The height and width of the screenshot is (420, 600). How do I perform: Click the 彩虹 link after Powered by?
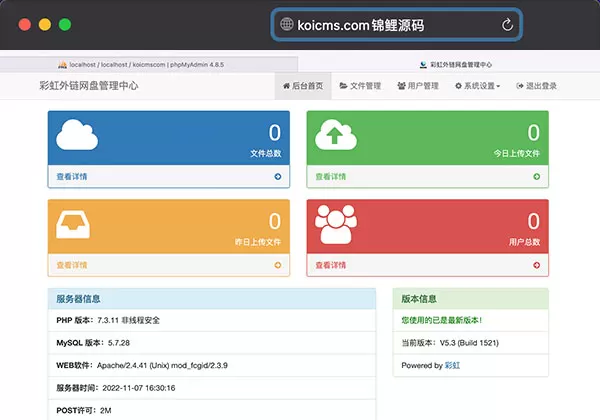click(452, 366)
